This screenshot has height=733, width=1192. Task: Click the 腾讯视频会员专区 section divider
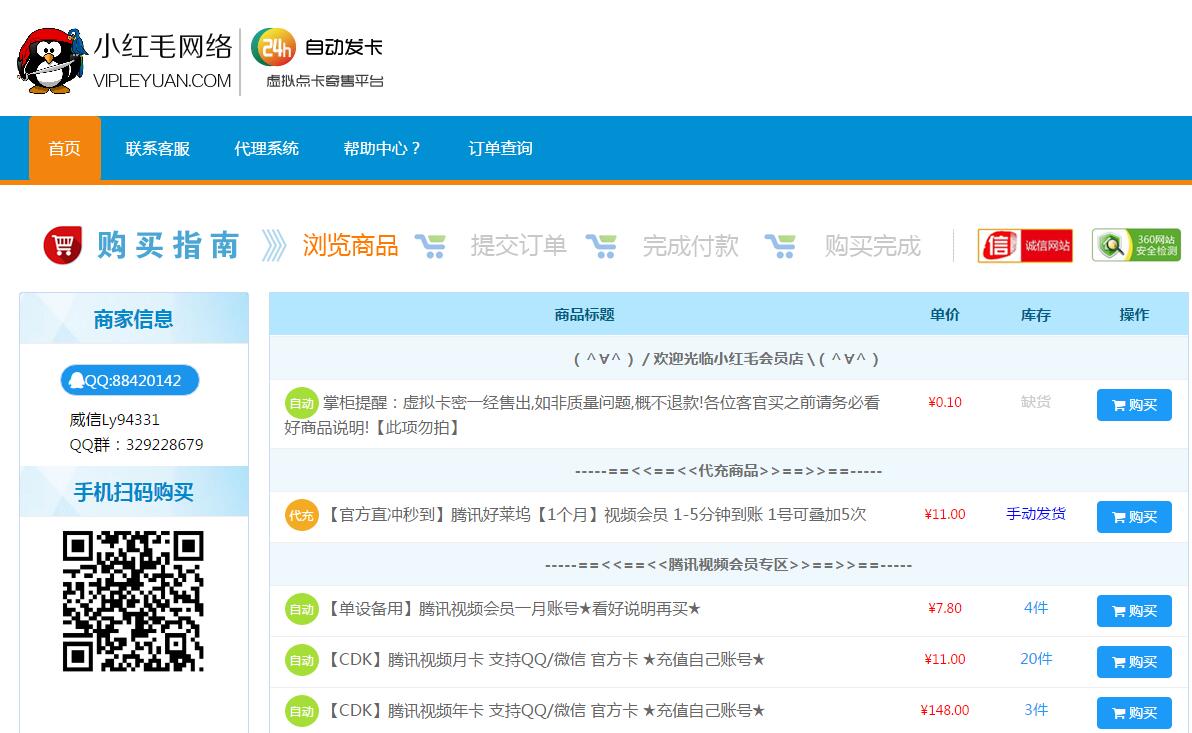tap(728, 564)
